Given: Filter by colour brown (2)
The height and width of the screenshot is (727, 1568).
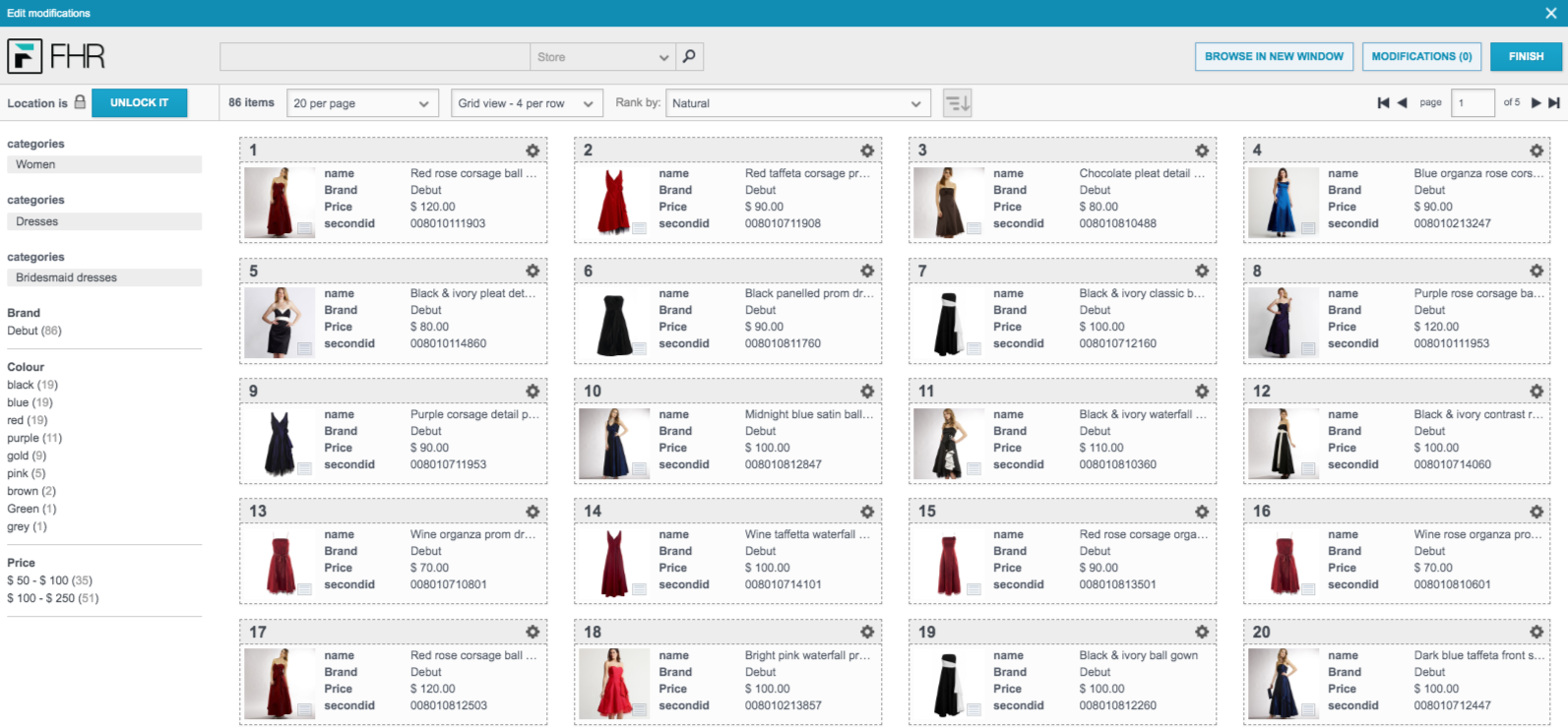Looking at the screenshot, I should [31, 491].
